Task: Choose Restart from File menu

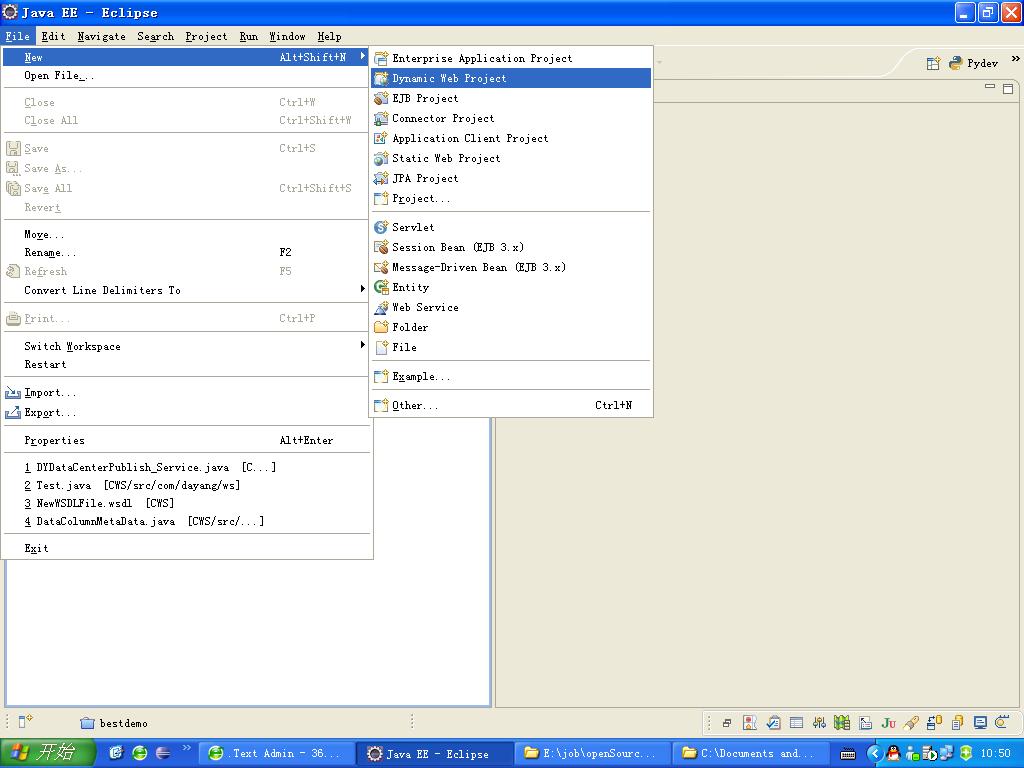Action: coord(186,365)
